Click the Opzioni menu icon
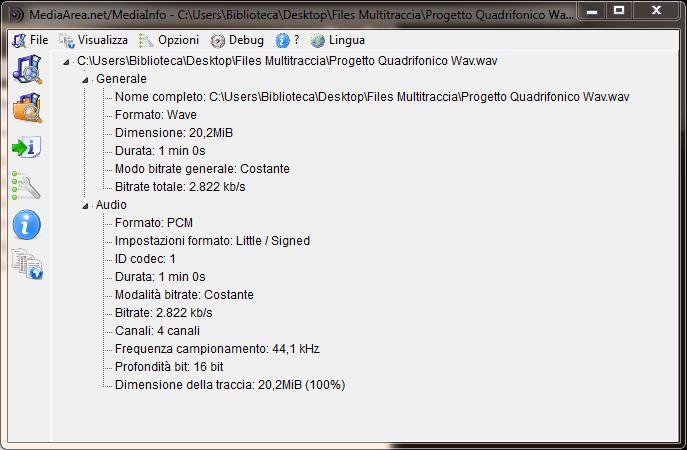Screen dimensions: 687x450 pos(146,40)
